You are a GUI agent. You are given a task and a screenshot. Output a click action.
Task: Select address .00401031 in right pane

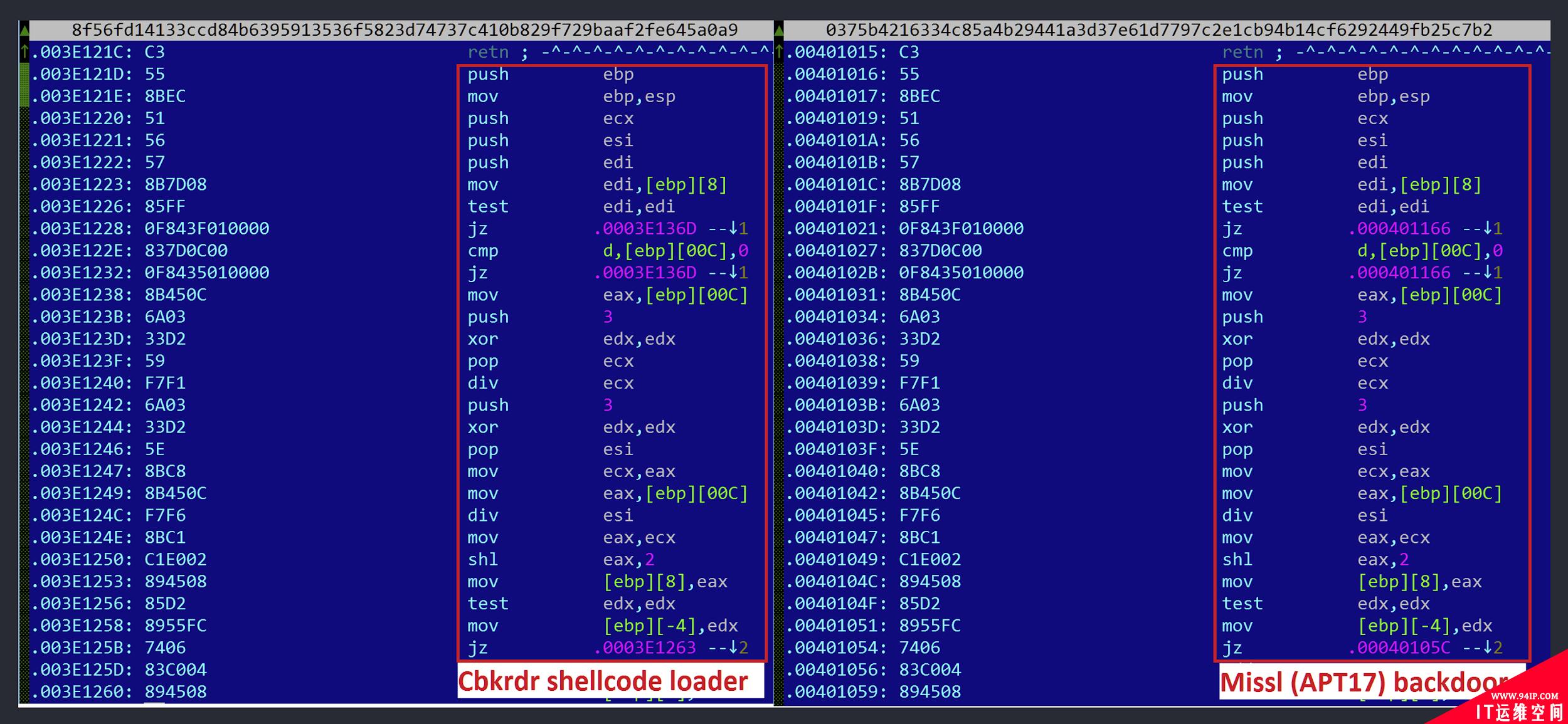[x=837, y=295]
